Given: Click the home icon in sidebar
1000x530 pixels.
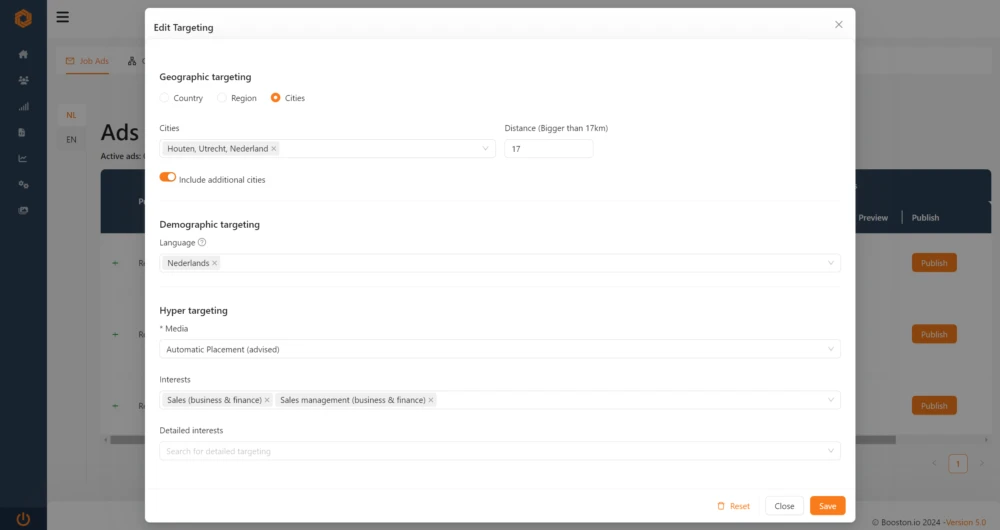Looking at the screenshot, I should tap(23, 55).
